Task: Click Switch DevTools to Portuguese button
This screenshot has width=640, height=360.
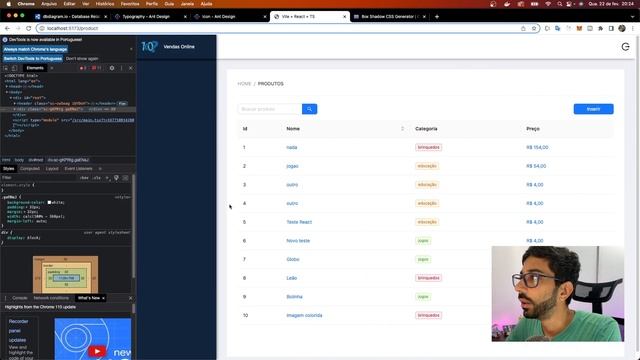Action: tap(33, 59)
